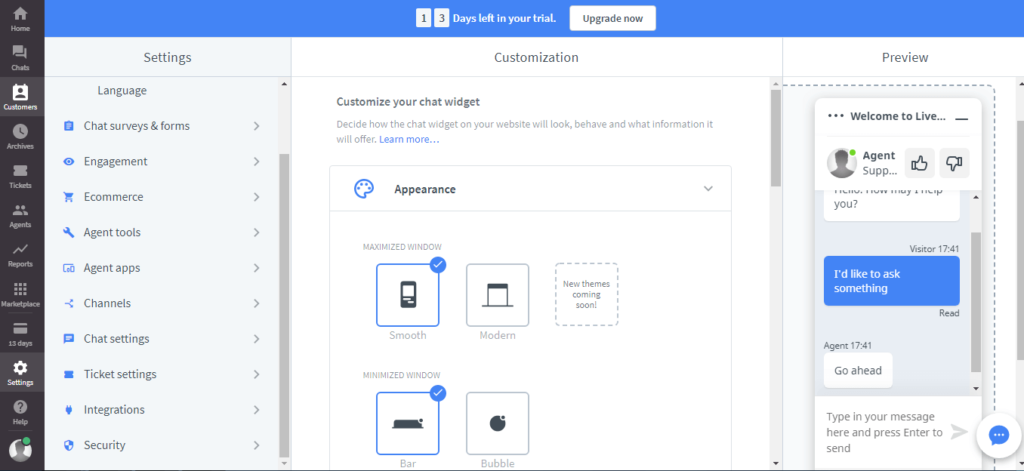Rate agent with thumbs down
1024x471 pixels.
coord(954,163)
